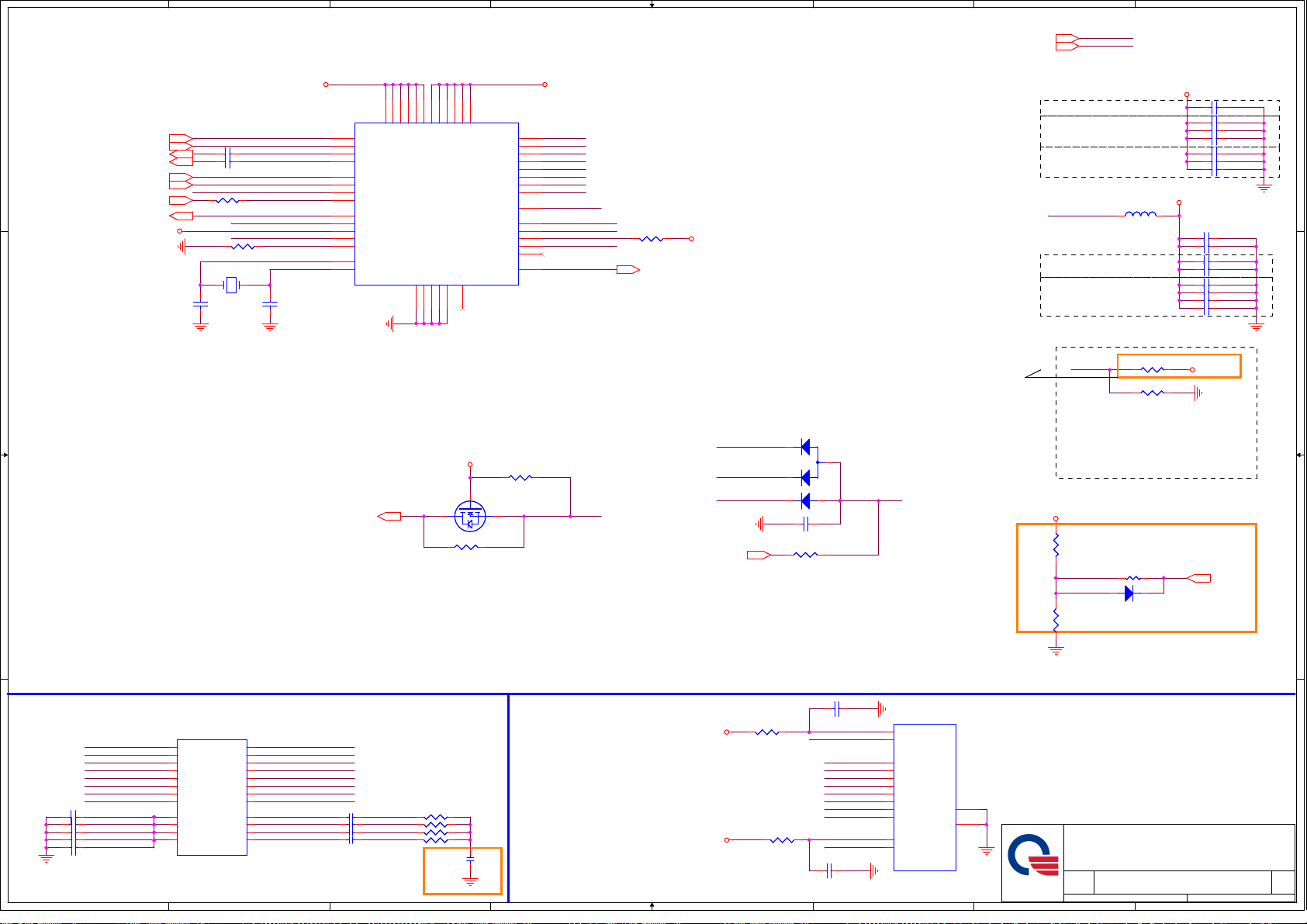Click the capacitor beneath the three diodes
Image resolution: width=1307 pixels, height=924 pixels.
[805, 524]
